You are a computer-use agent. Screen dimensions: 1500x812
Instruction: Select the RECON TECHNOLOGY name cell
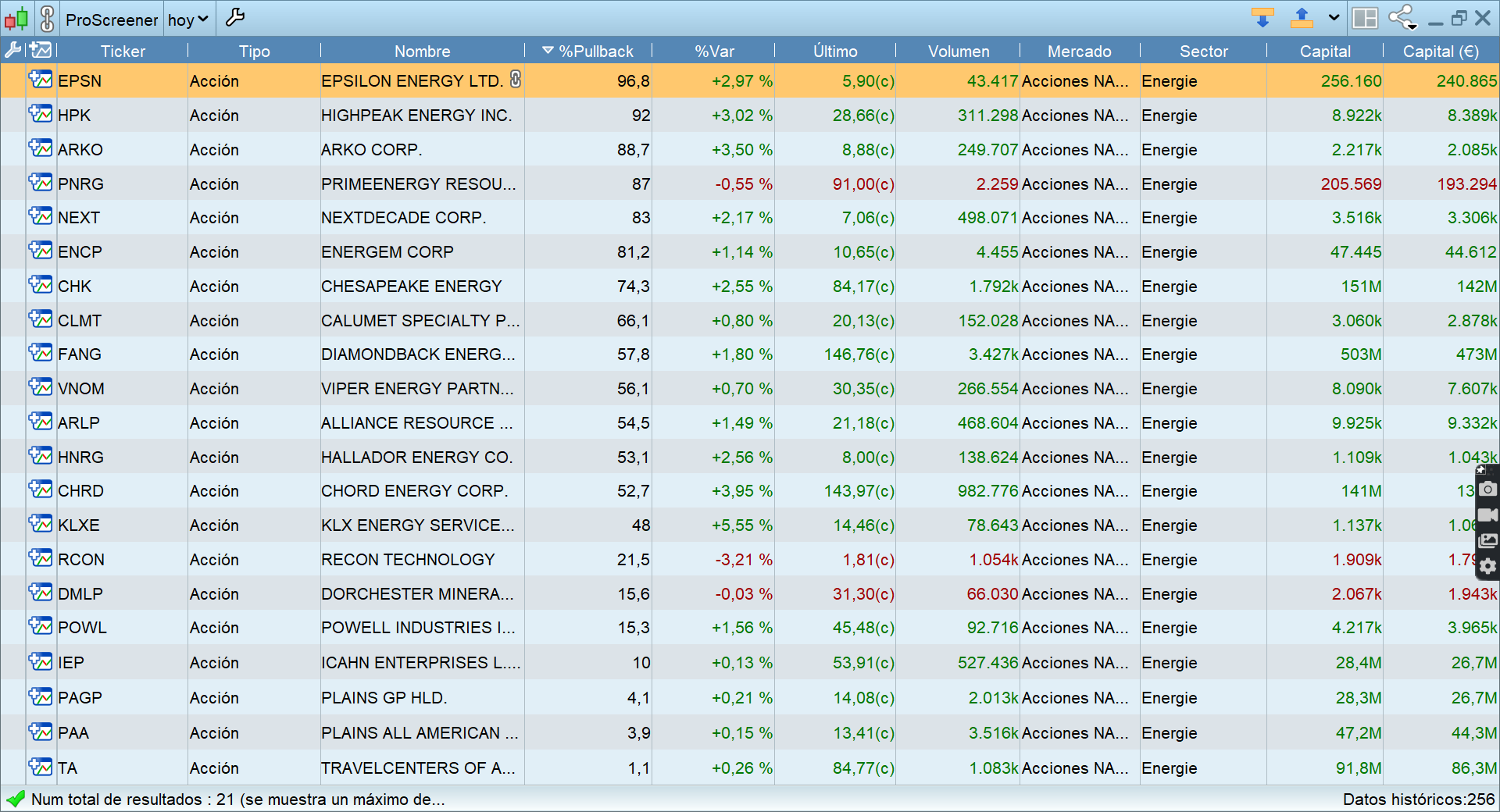point(422,560)
